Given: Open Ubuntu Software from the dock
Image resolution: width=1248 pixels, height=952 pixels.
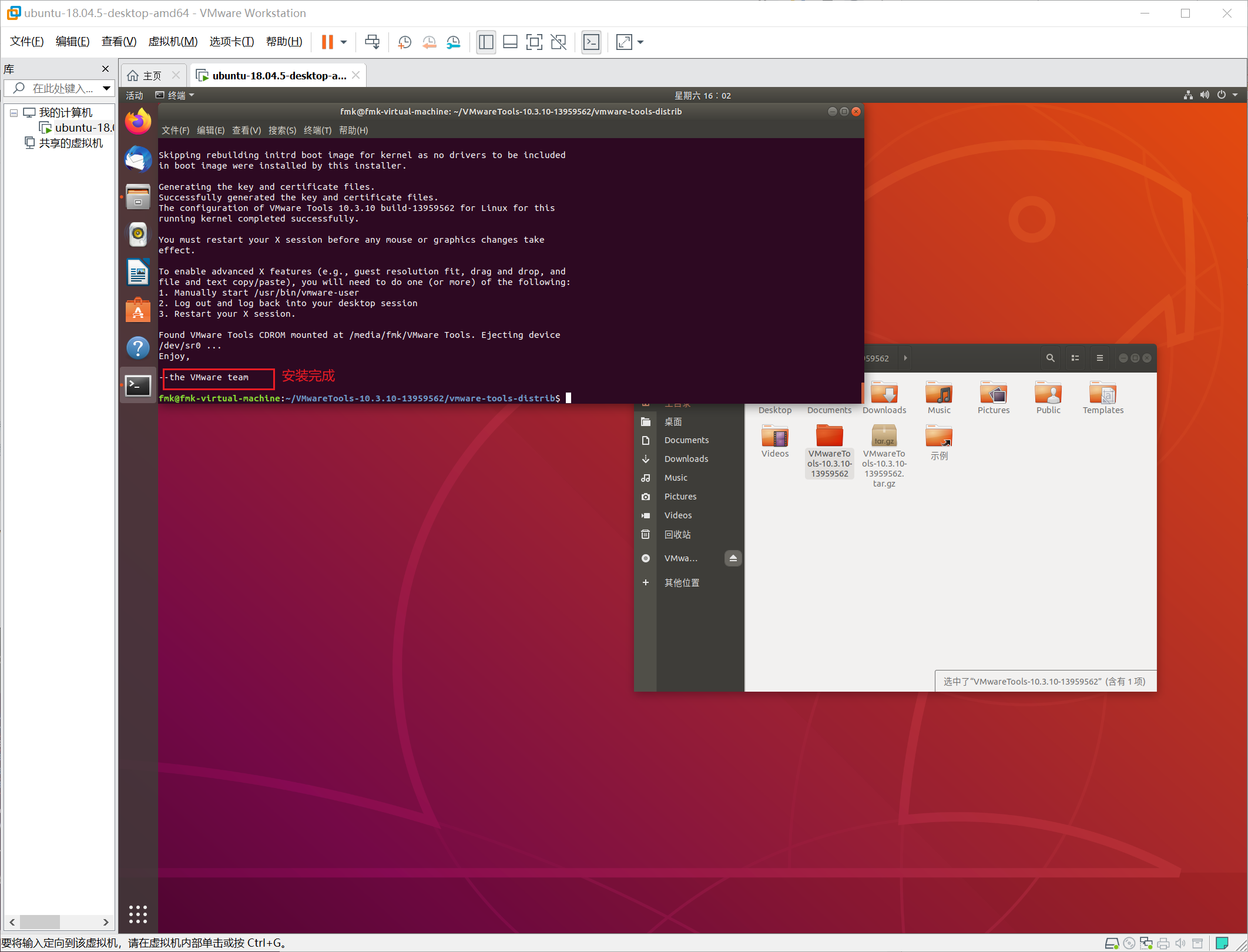Looking at the screenshot, I should tap(138, 310).
